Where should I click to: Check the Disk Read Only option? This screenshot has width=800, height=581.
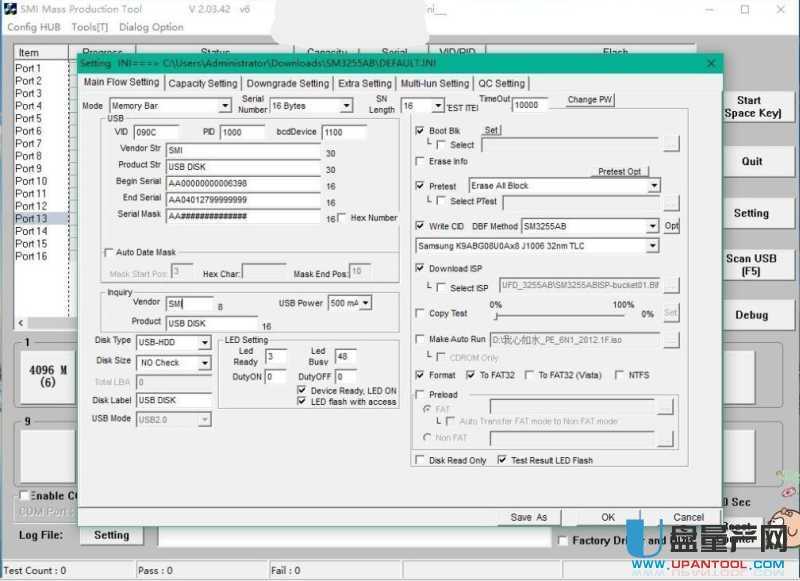click(420, 460)
